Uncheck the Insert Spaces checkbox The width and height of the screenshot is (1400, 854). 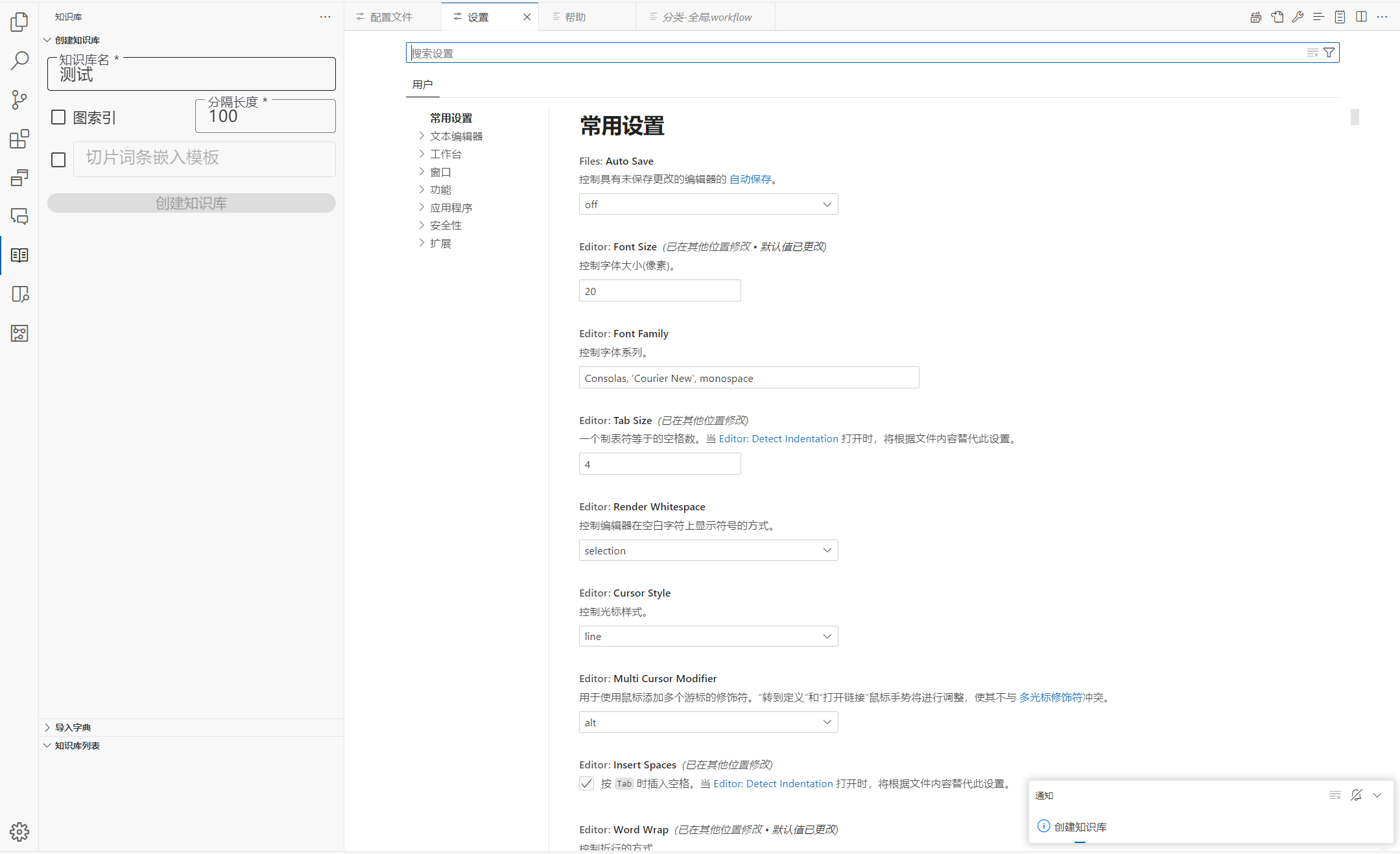point(586,783)
